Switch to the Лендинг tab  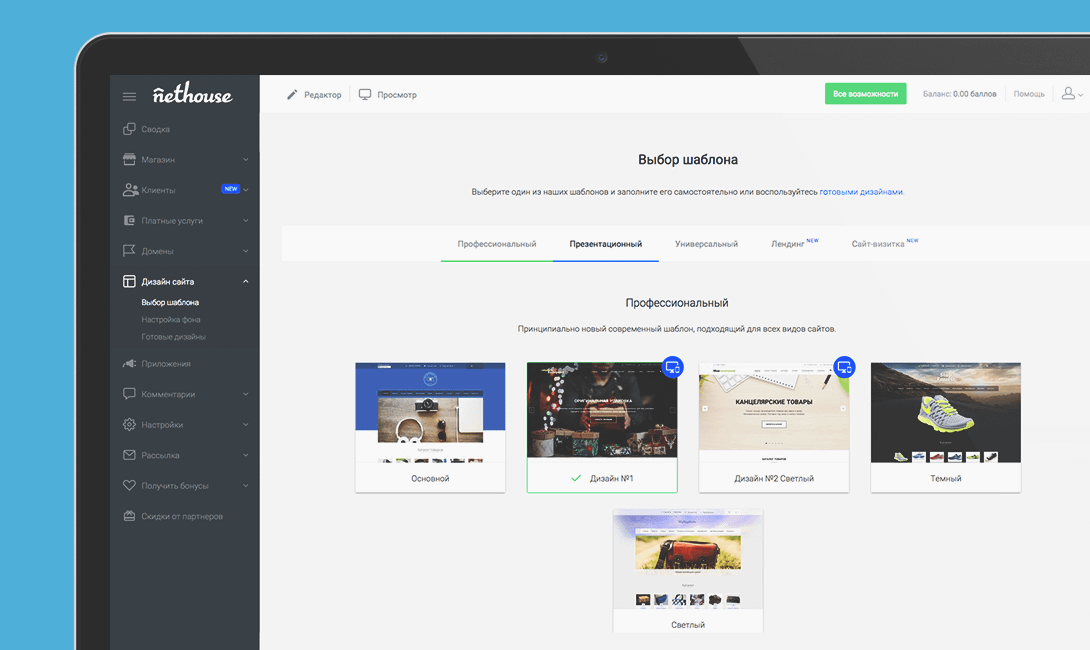click(x=794, y=243)
